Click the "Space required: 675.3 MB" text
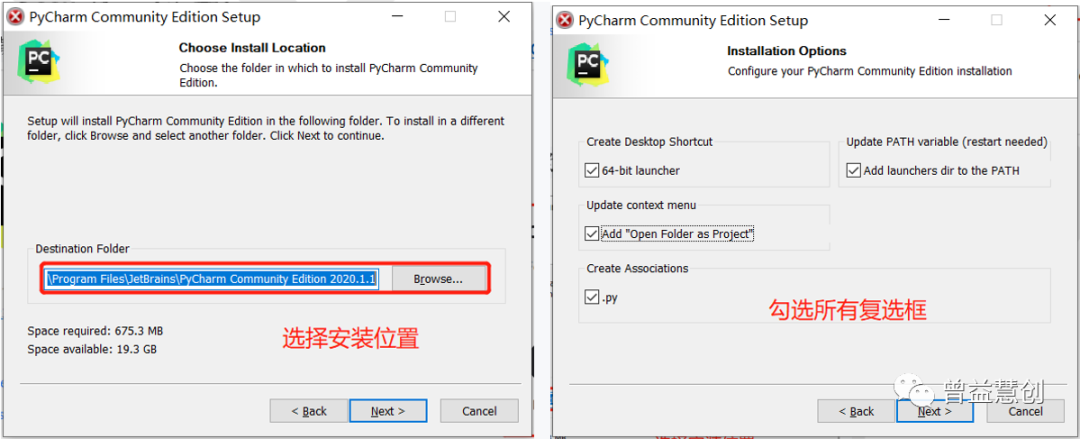 (95, 330)
